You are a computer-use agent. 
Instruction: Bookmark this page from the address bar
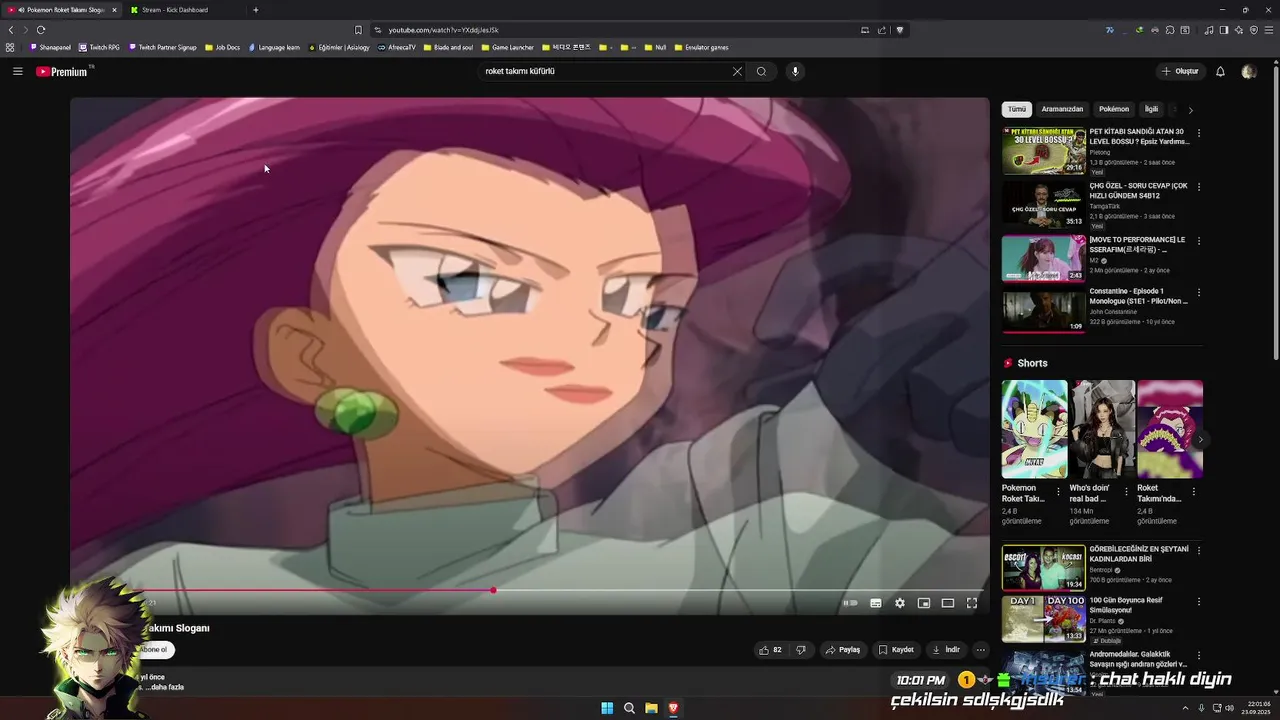tap(358, 30)
